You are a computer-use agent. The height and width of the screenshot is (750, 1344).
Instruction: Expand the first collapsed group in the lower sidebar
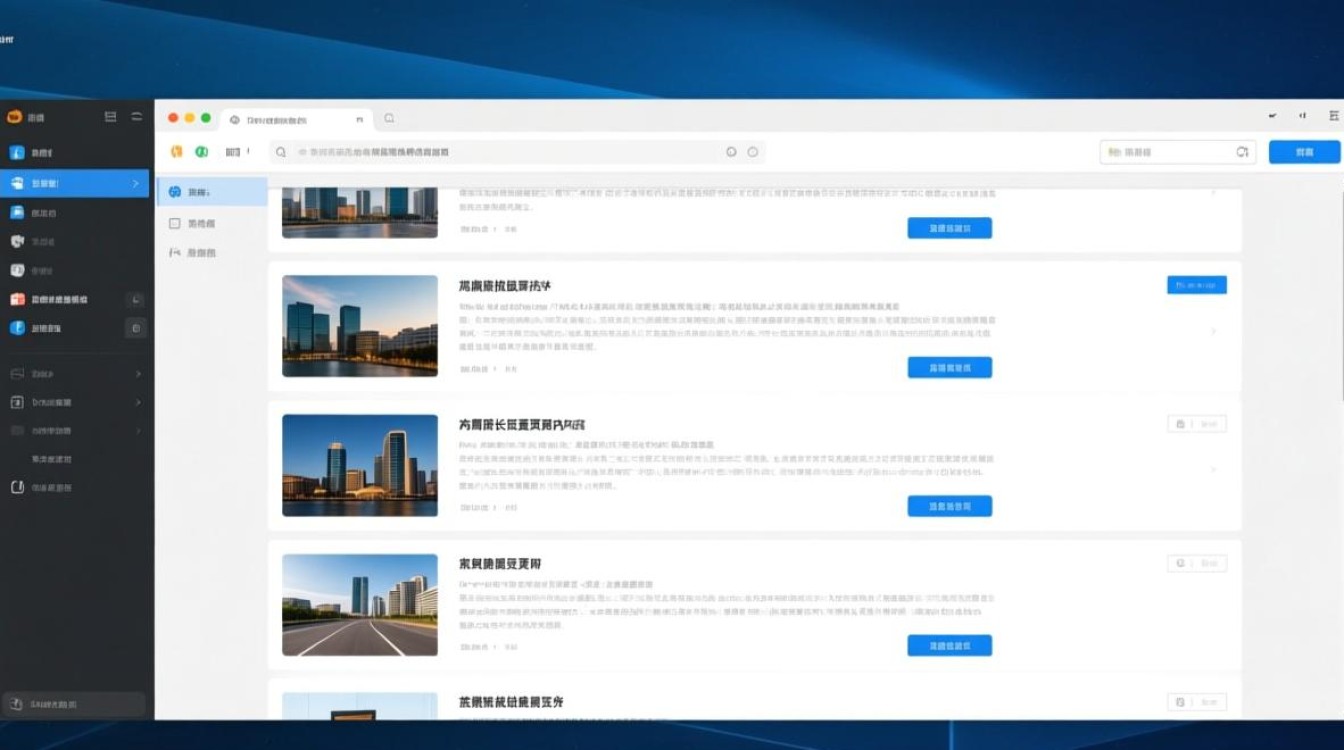click(x=139, y=373)
